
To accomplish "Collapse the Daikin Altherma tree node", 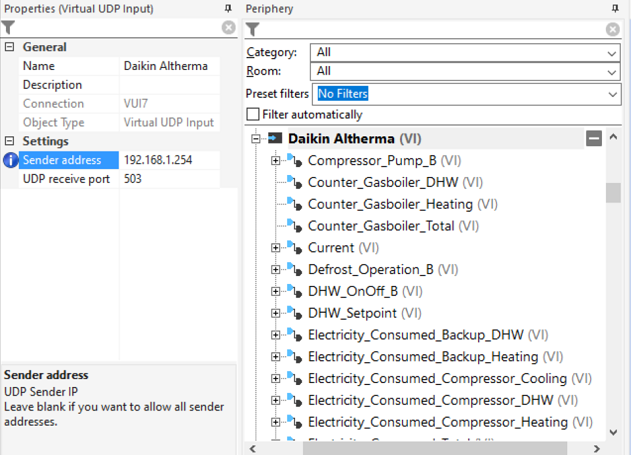I will (x=256, y=139).
